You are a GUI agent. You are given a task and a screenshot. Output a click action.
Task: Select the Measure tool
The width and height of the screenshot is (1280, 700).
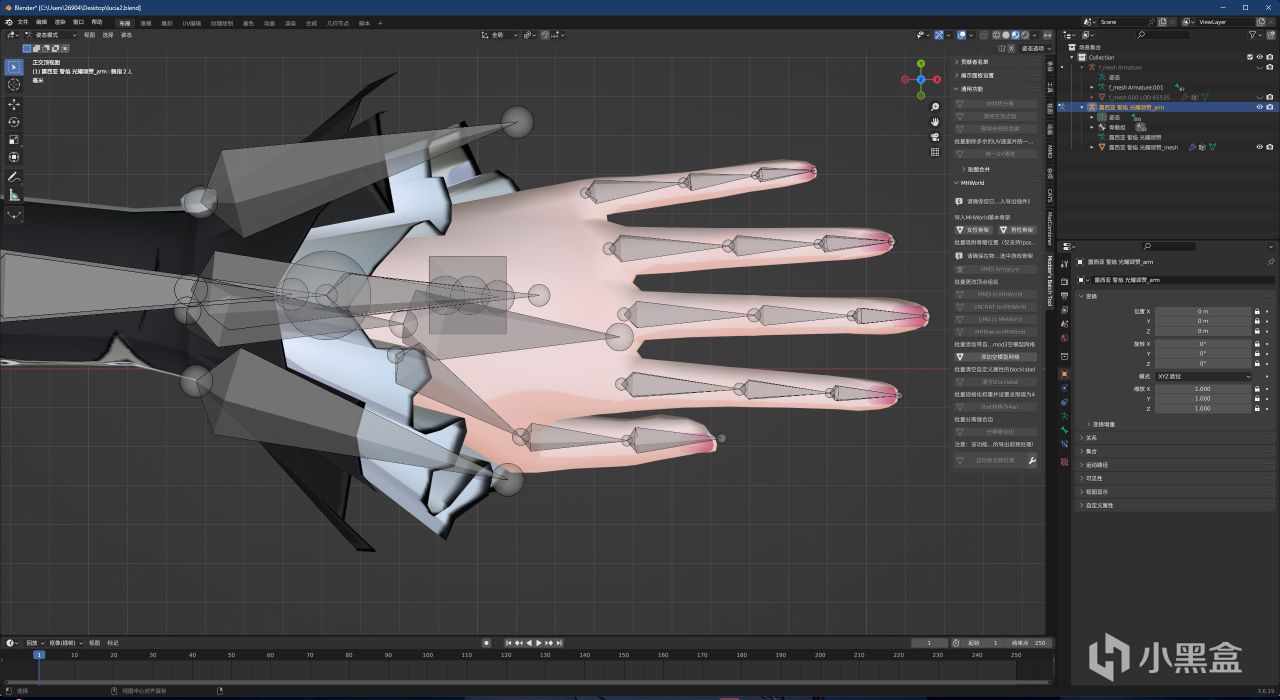14,195
